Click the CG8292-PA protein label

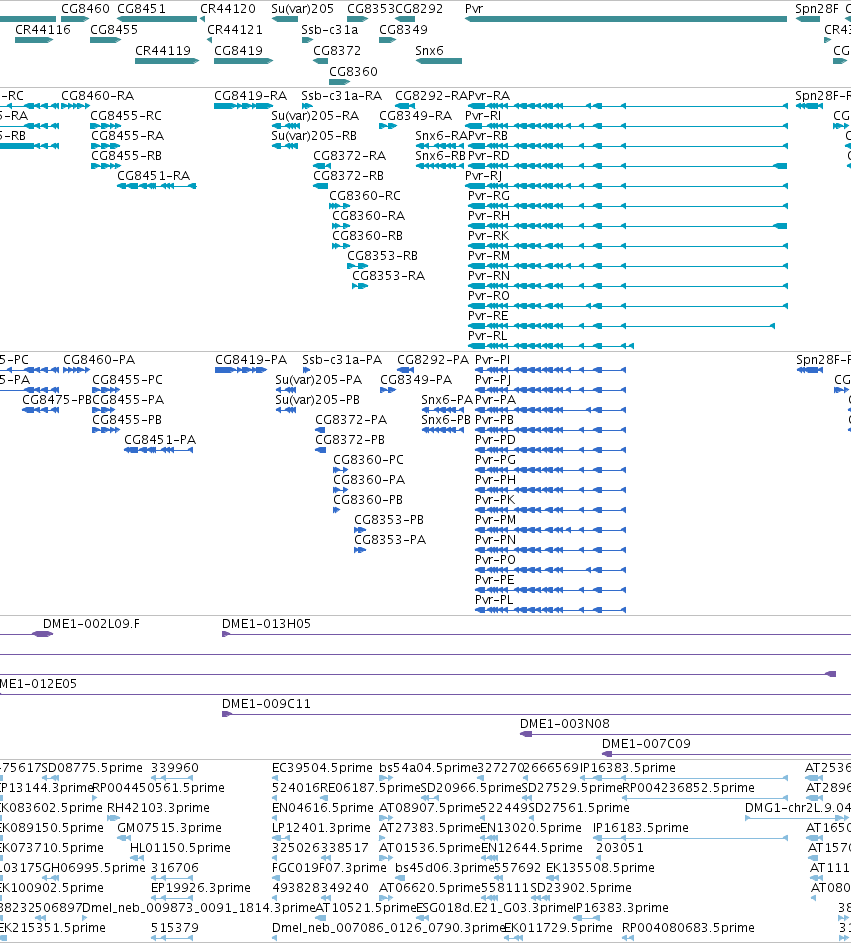tap(433, 360)
